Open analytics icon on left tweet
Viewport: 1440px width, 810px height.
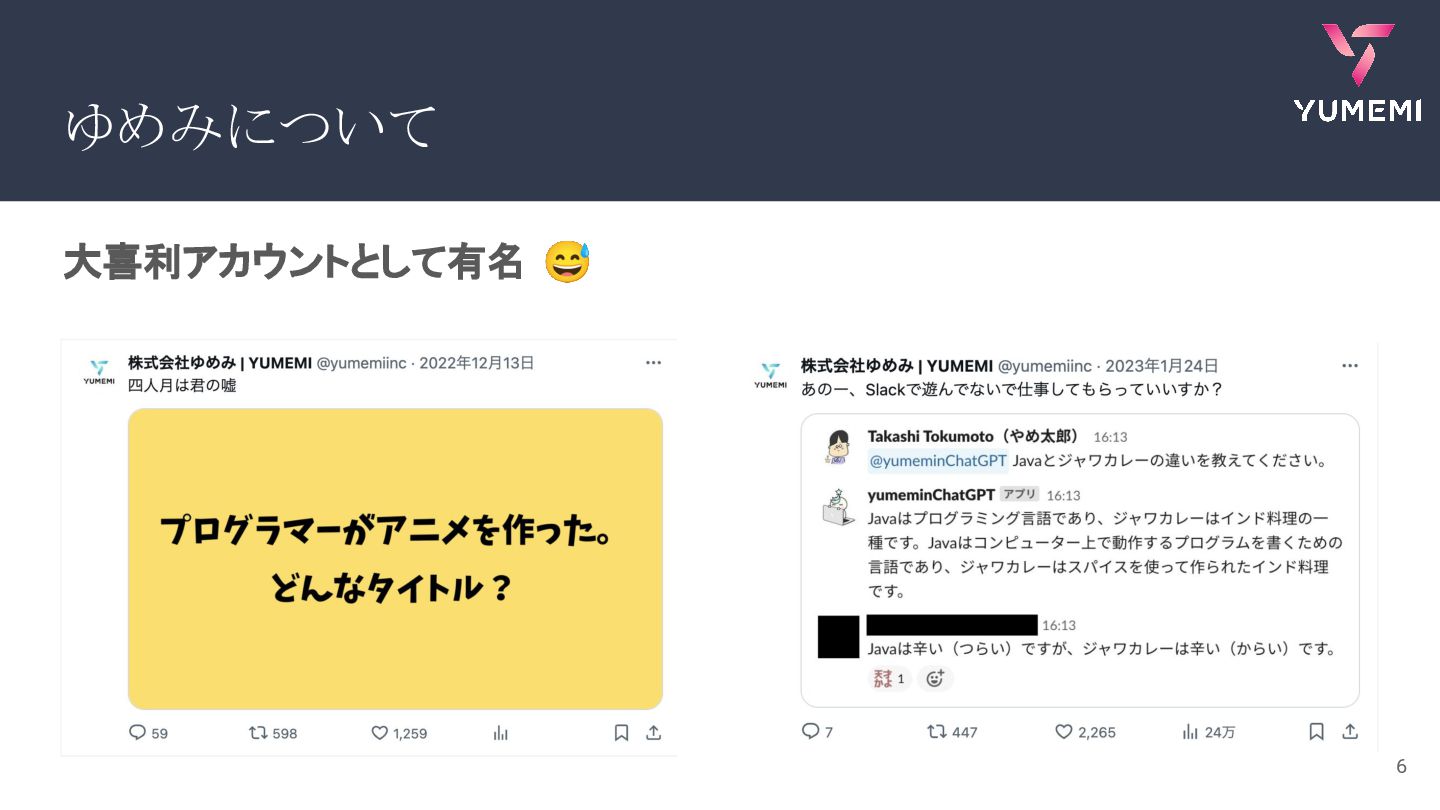pyautogui.click(x=500, y=732)
